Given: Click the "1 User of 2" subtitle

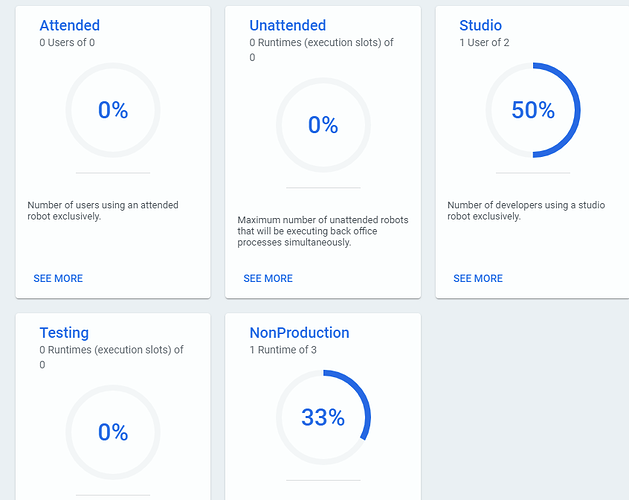Looking at the screenshot, I should point(485,42).
